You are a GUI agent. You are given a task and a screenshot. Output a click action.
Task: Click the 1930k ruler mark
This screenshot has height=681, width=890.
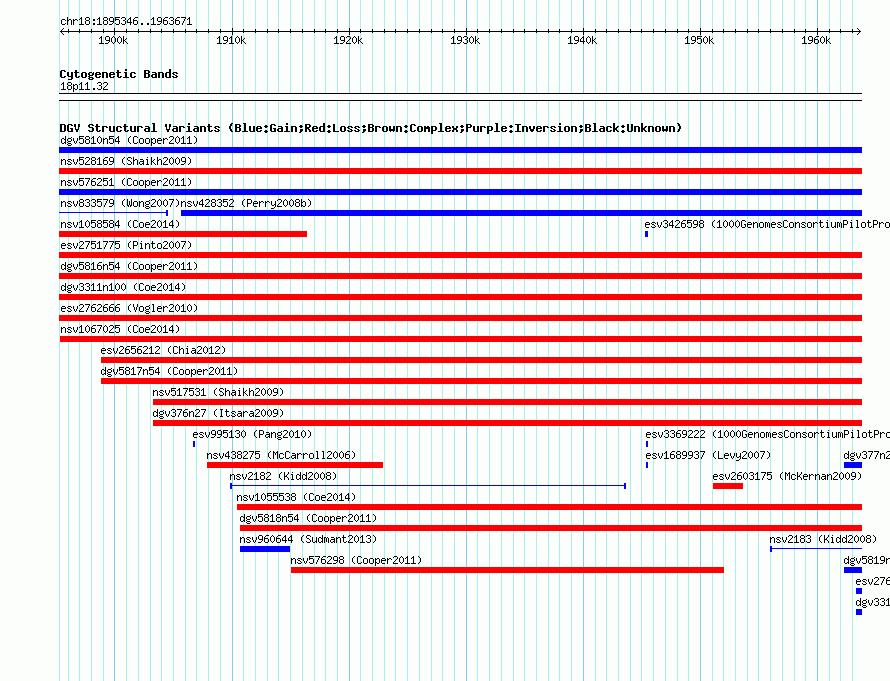click(465, 40)
